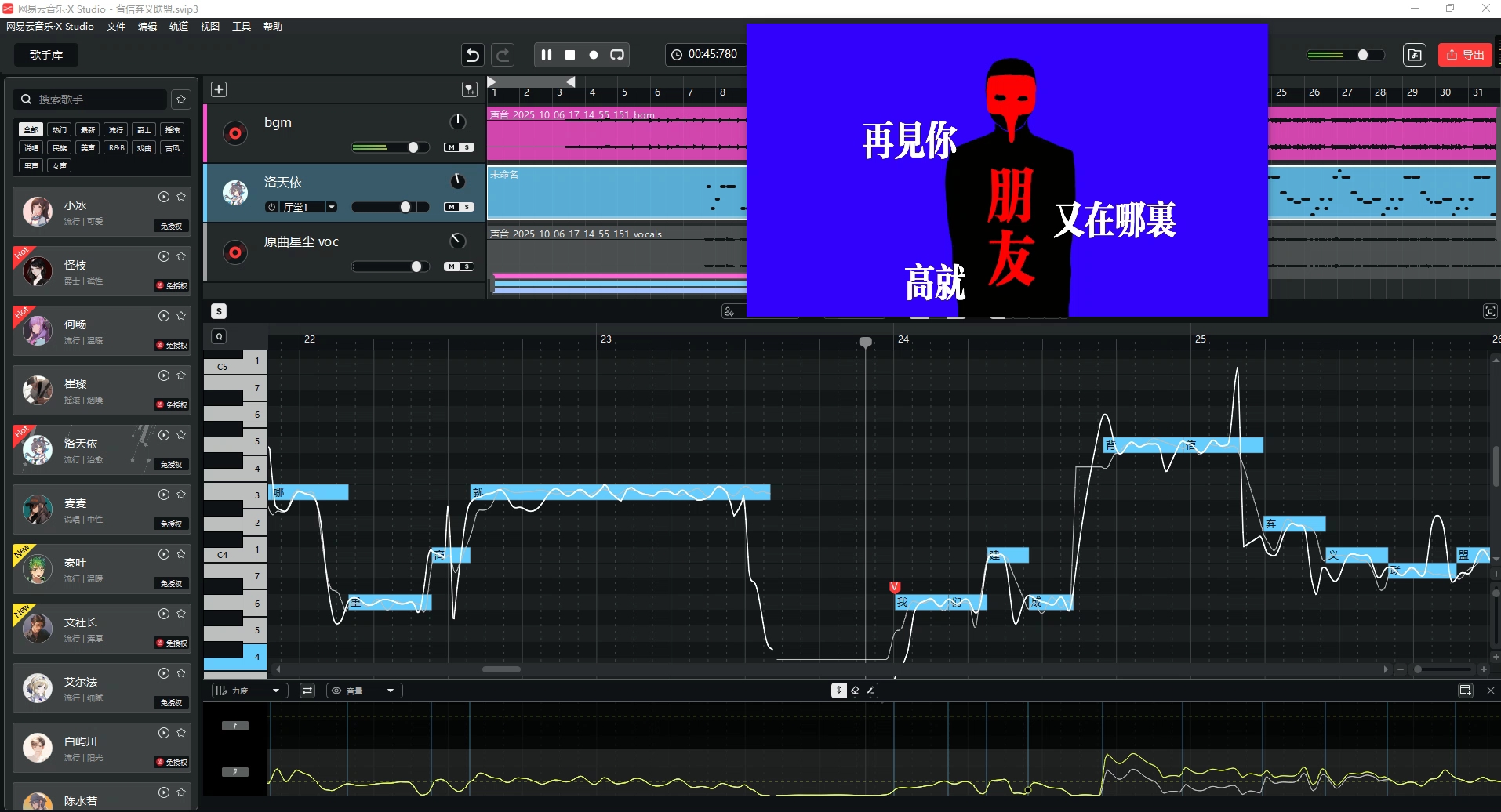
Task: Swap parameter layers with the swap icon
Action: [307, 691]
